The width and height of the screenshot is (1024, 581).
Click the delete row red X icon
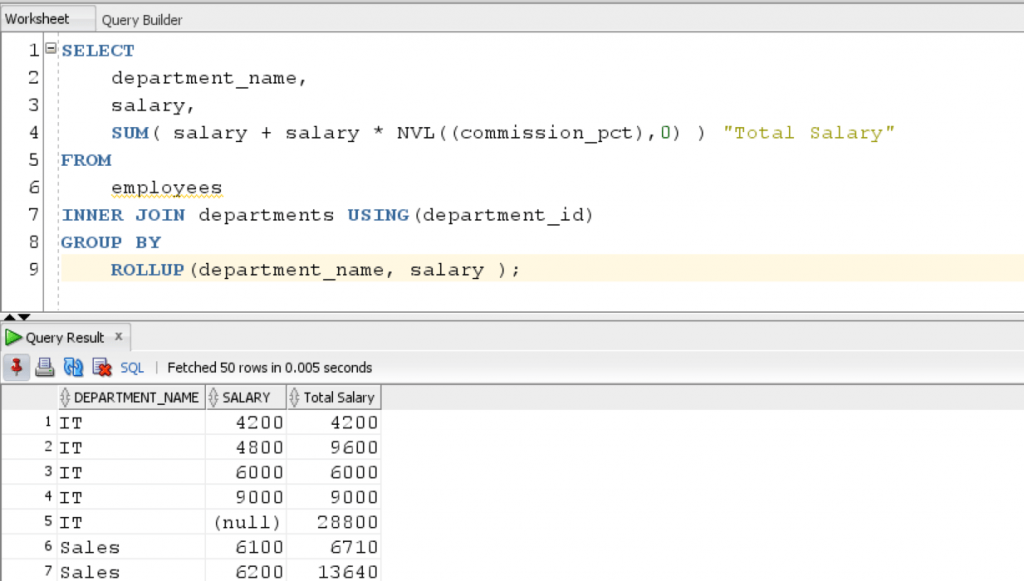tap(101, 367)
